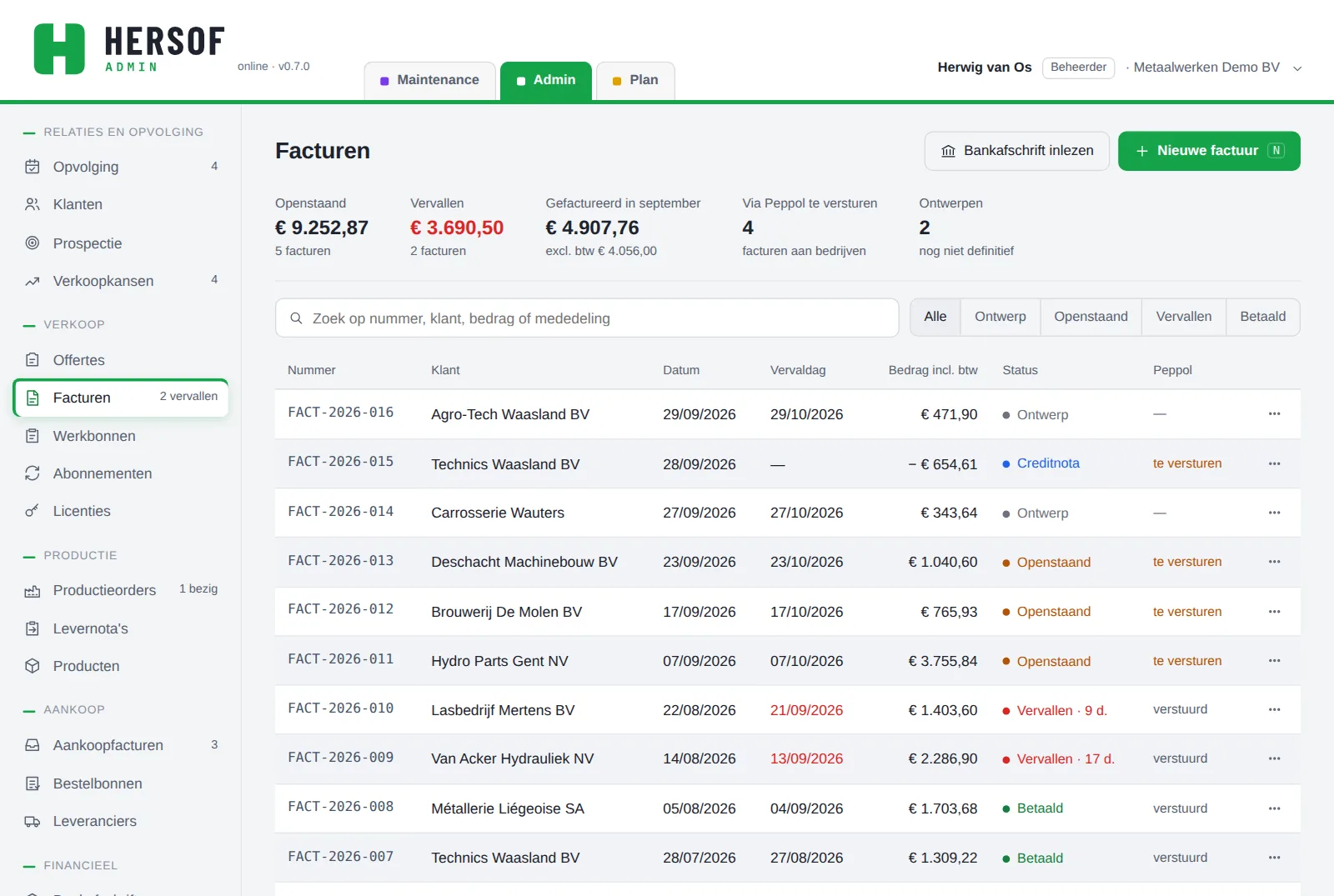Click Bankafschrift inlezen button

click(x=1017, y=151)
